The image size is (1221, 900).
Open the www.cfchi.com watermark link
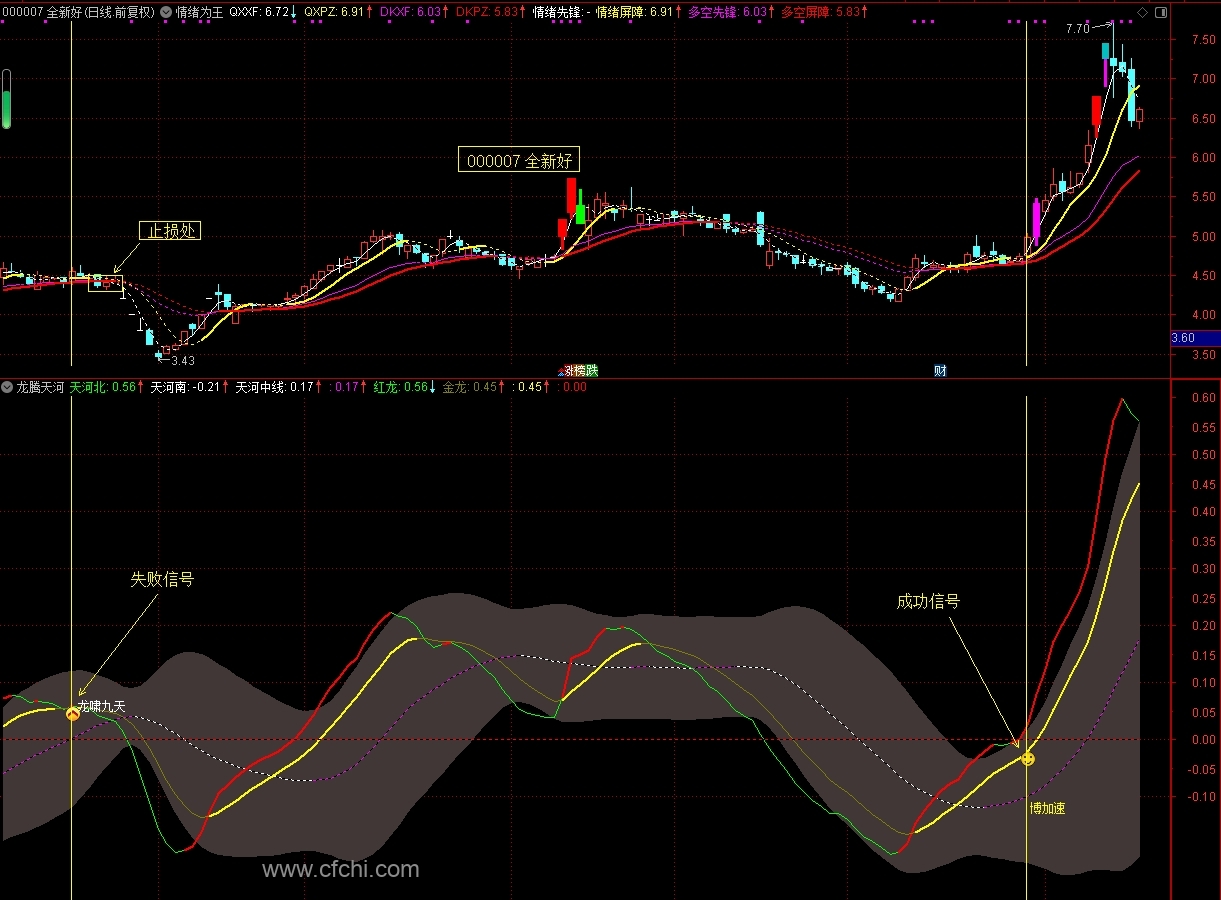coord(341,870)
